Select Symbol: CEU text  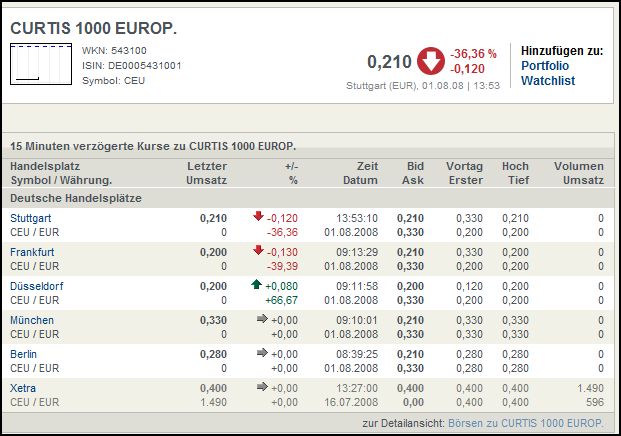tap(113, 81)
